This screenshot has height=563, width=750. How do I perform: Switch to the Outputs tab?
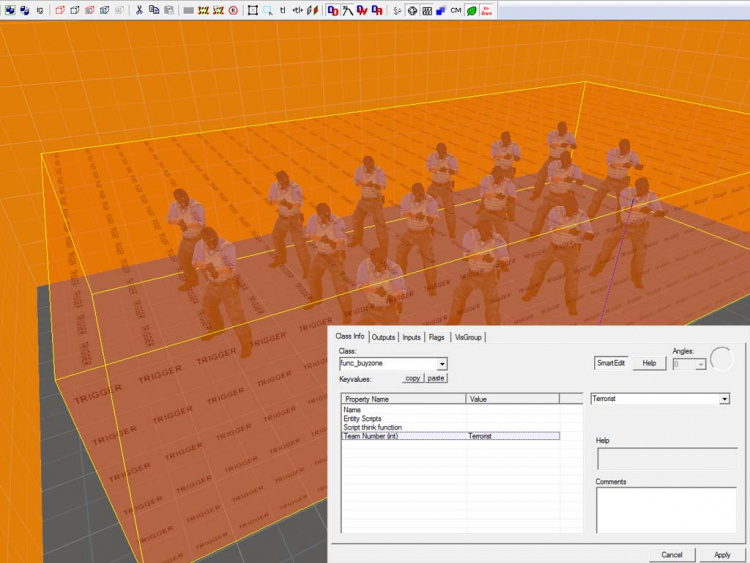tap(383, 337)
